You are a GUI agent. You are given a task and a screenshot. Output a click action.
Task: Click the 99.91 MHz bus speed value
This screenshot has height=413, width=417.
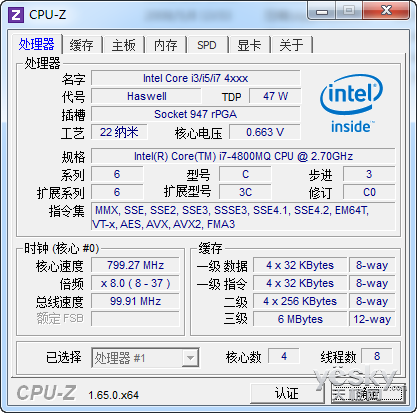(x=135, y=301)
